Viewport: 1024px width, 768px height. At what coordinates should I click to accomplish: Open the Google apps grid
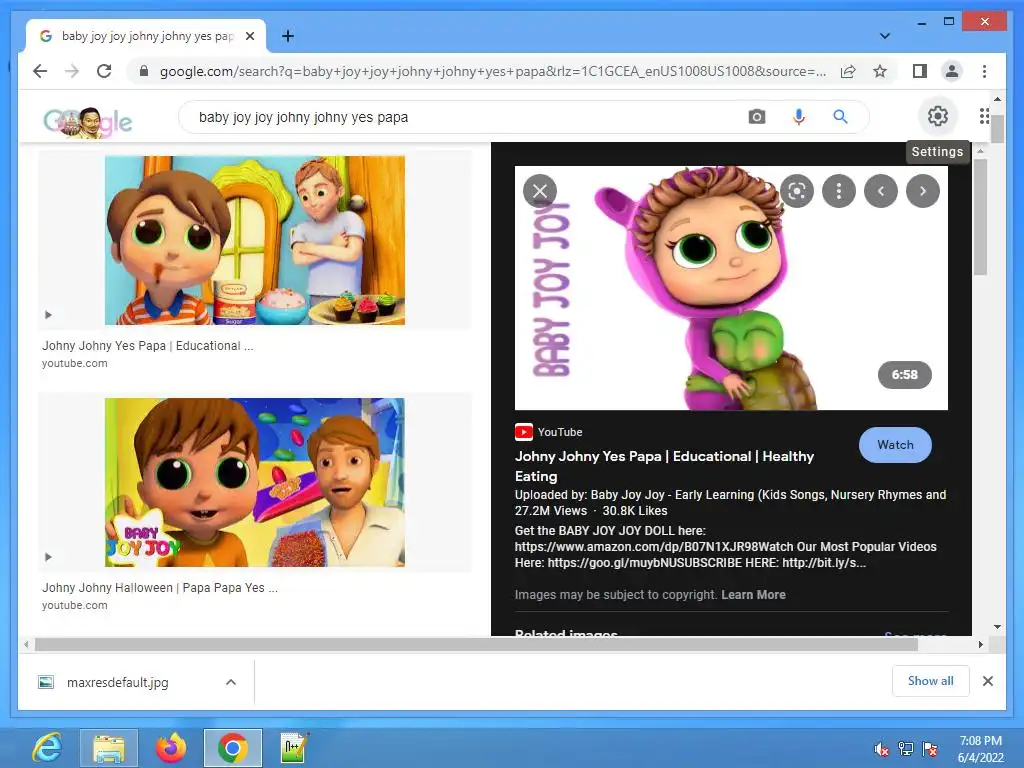tap(985, 116)
